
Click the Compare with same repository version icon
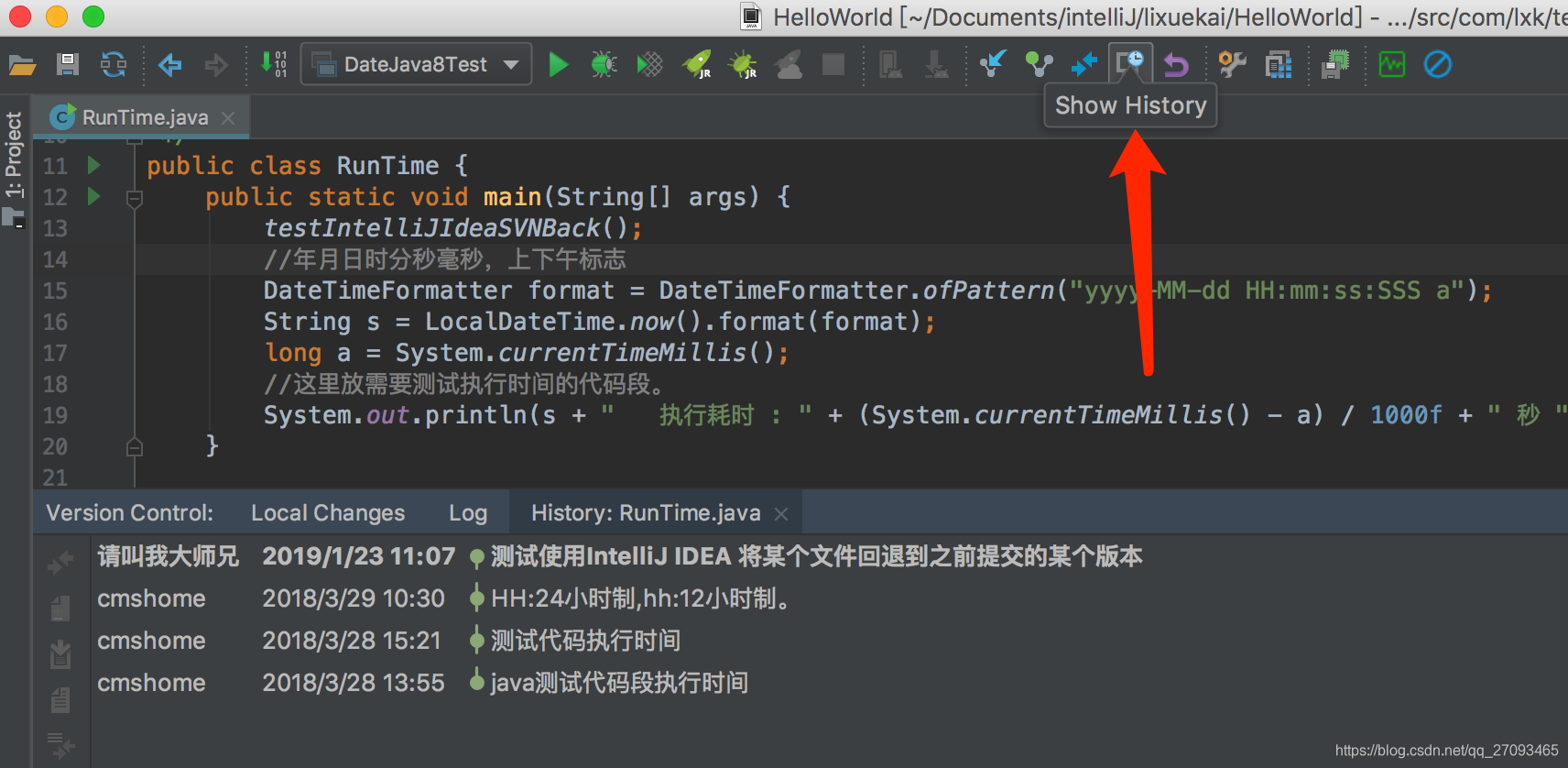(1084, 64)
